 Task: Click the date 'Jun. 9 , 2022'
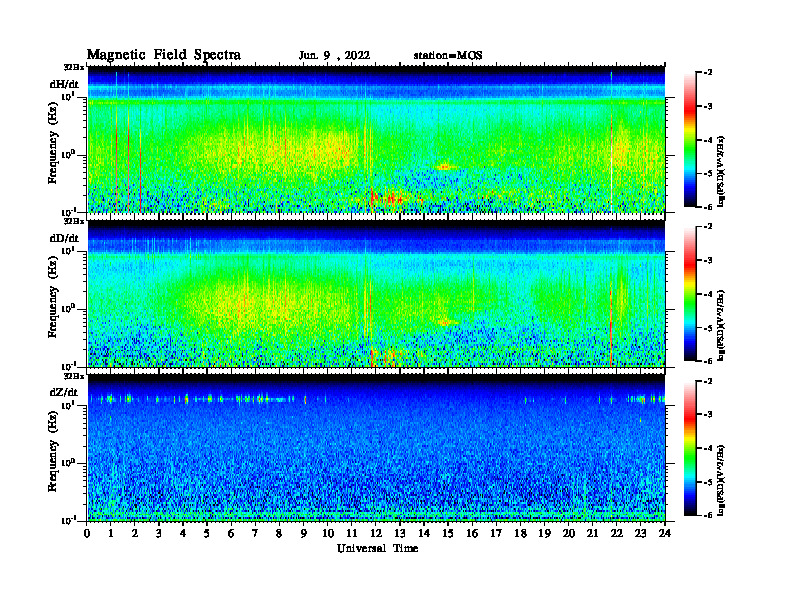coord(334,55)
